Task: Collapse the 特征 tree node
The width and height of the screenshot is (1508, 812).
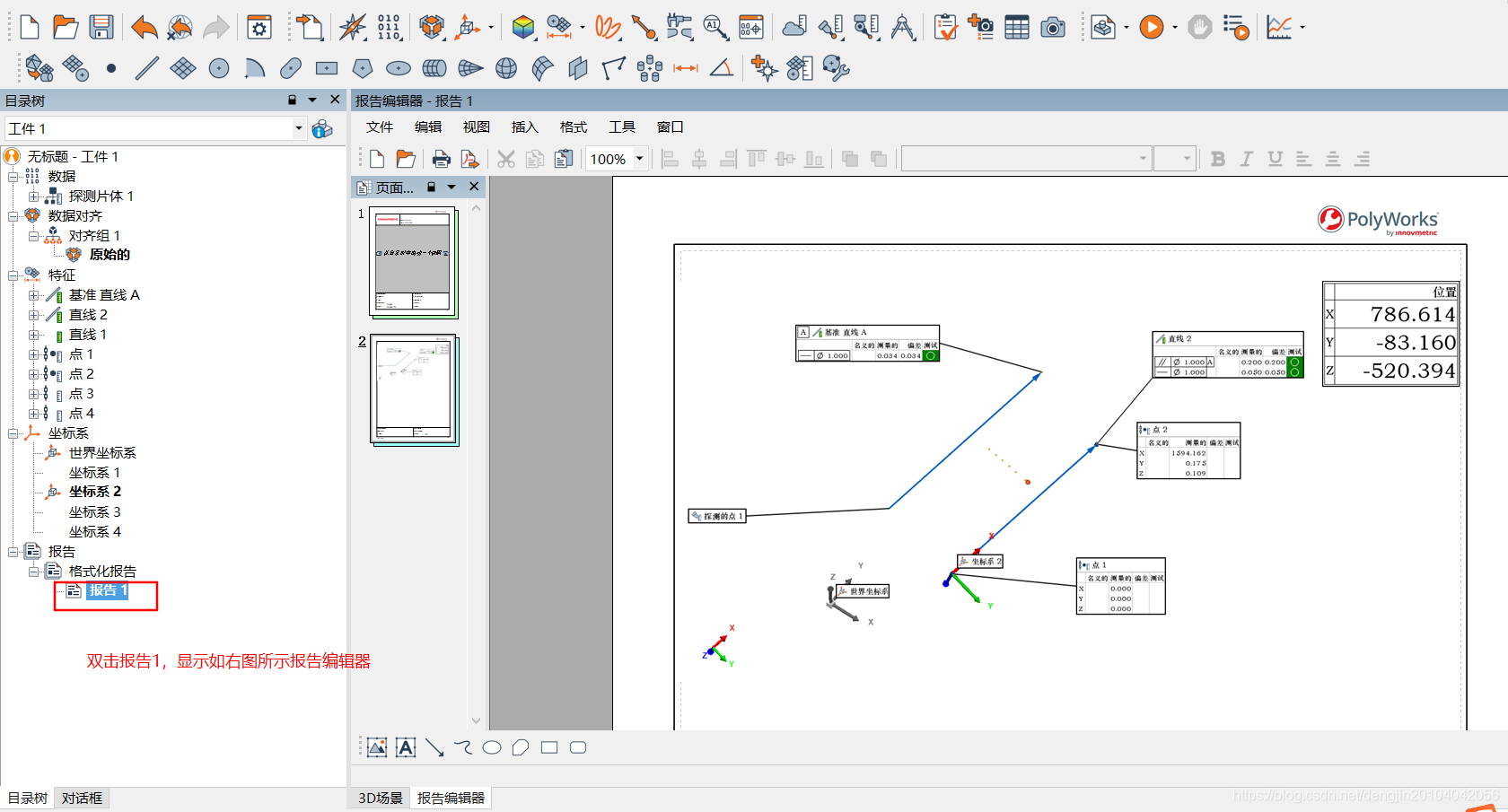Action: tap(13, 275)
